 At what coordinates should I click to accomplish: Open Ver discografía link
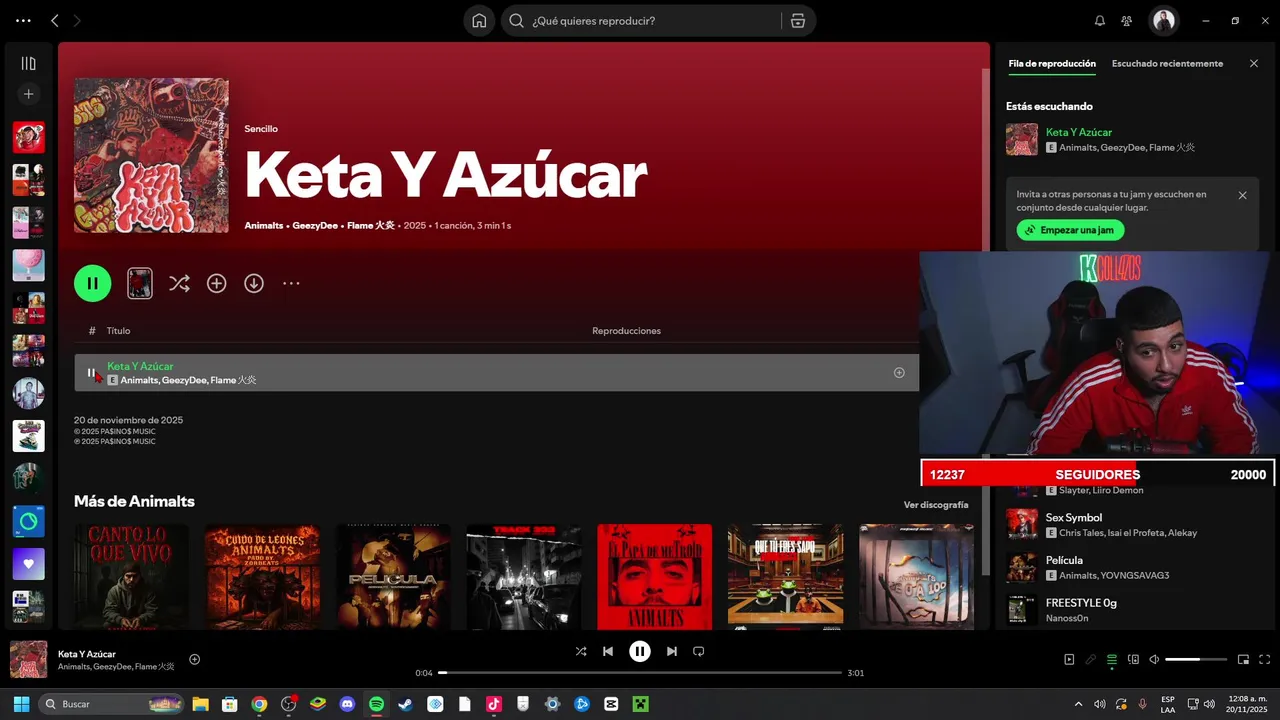(936, 505)
